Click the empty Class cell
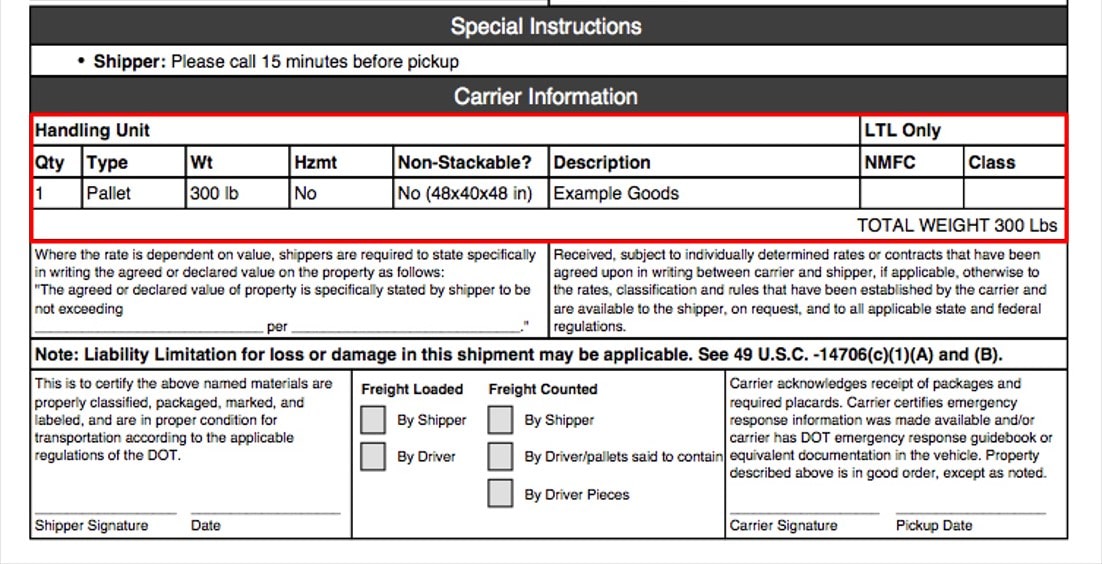 [1015, 193]
